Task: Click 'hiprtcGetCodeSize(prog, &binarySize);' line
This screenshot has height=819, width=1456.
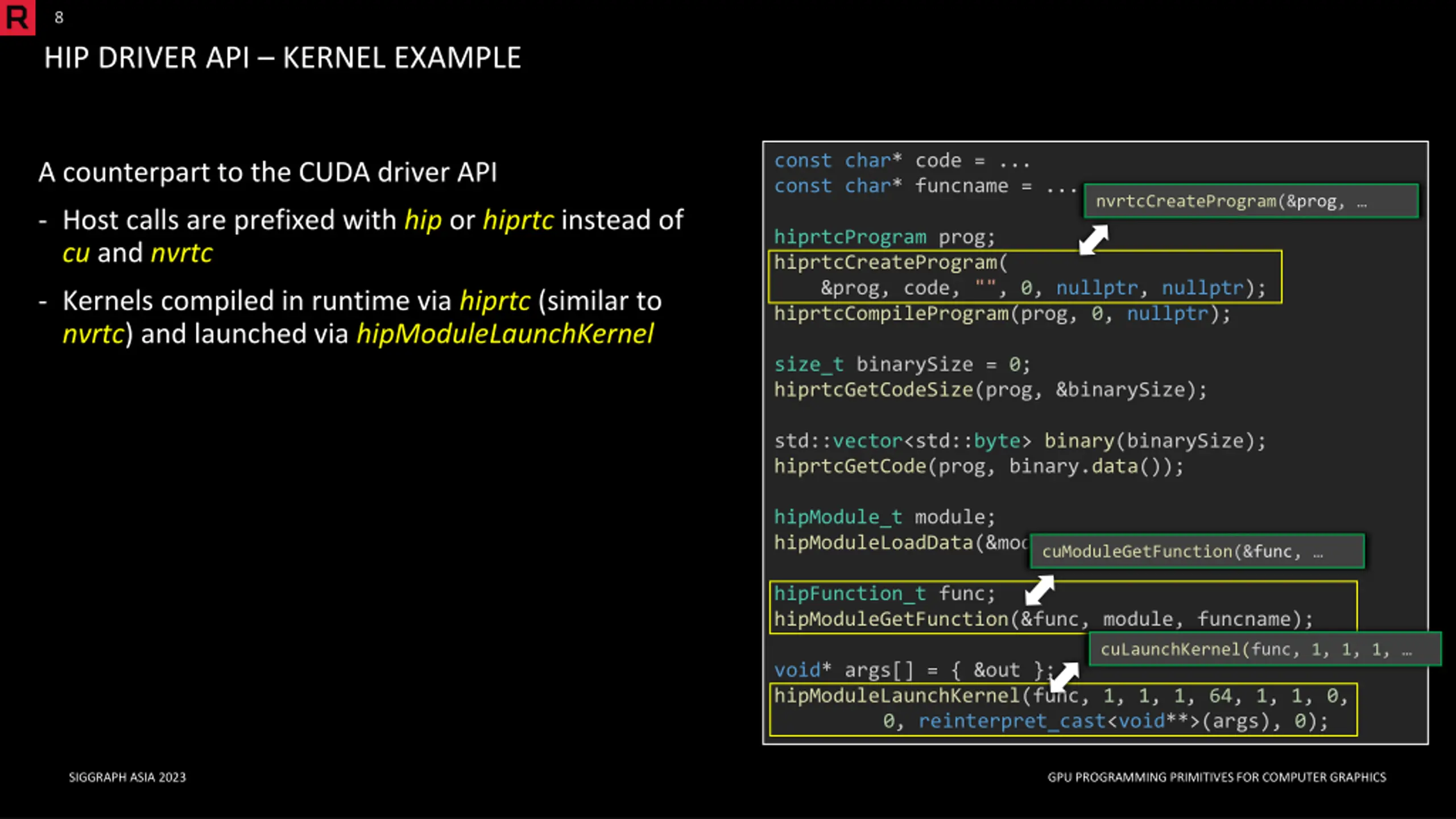Action: coord(990,390)
